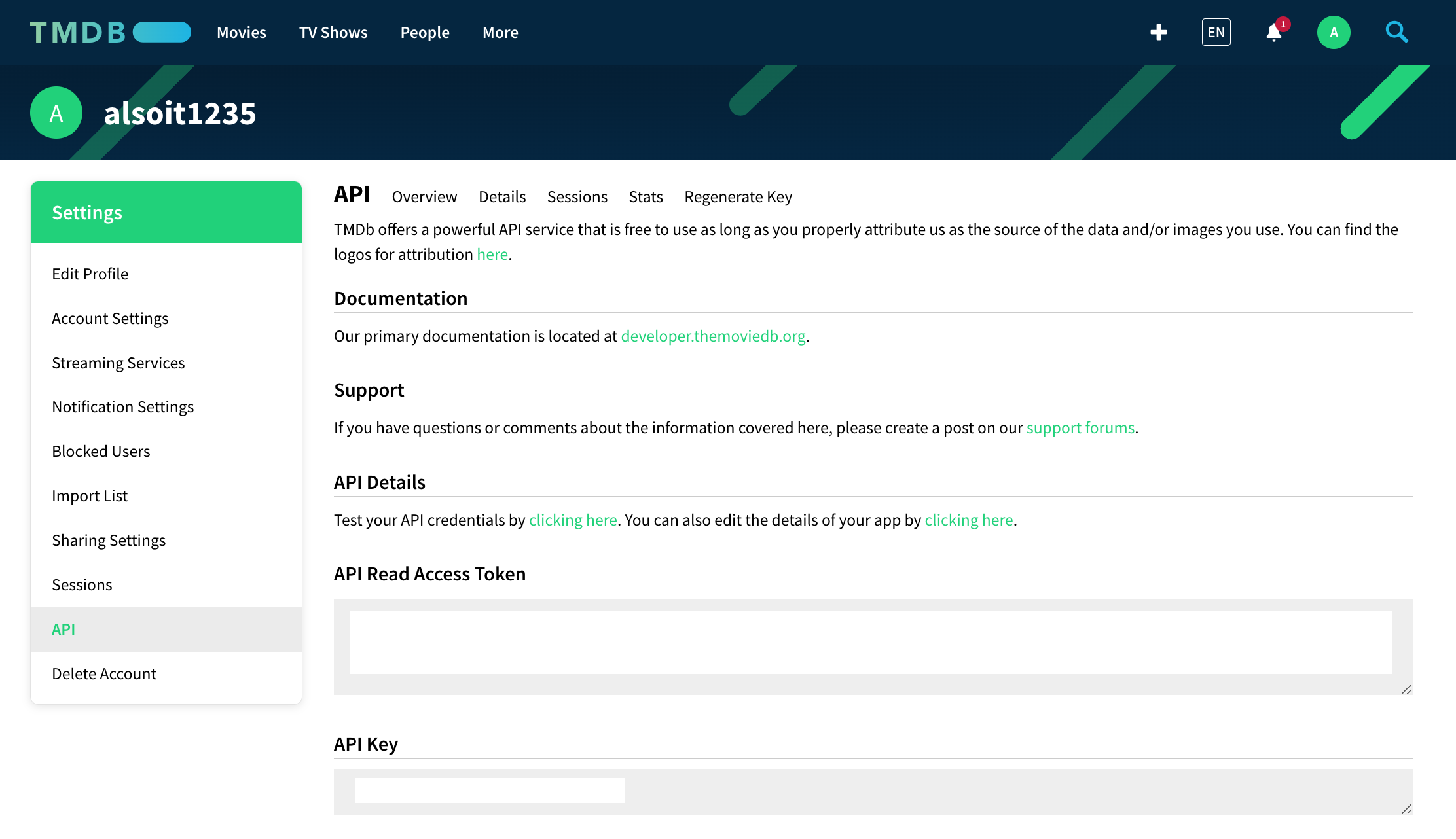Screen dimensions: 1456x839
Task: Open the Movies menu
Action: [241, 32]
